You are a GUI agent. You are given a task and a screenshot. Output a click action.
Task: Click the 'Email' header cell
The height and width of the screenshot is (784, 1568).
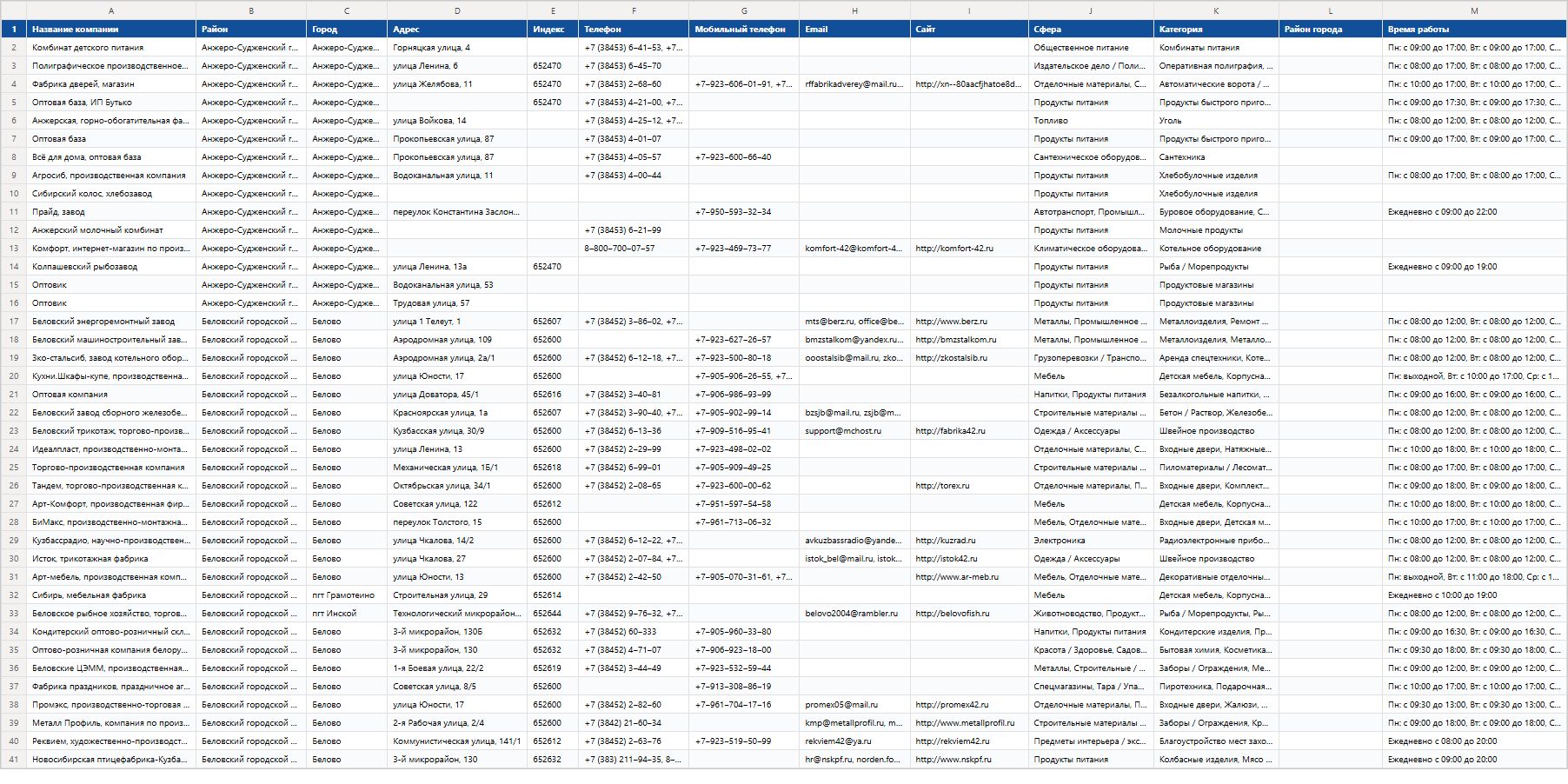[854, 30]
